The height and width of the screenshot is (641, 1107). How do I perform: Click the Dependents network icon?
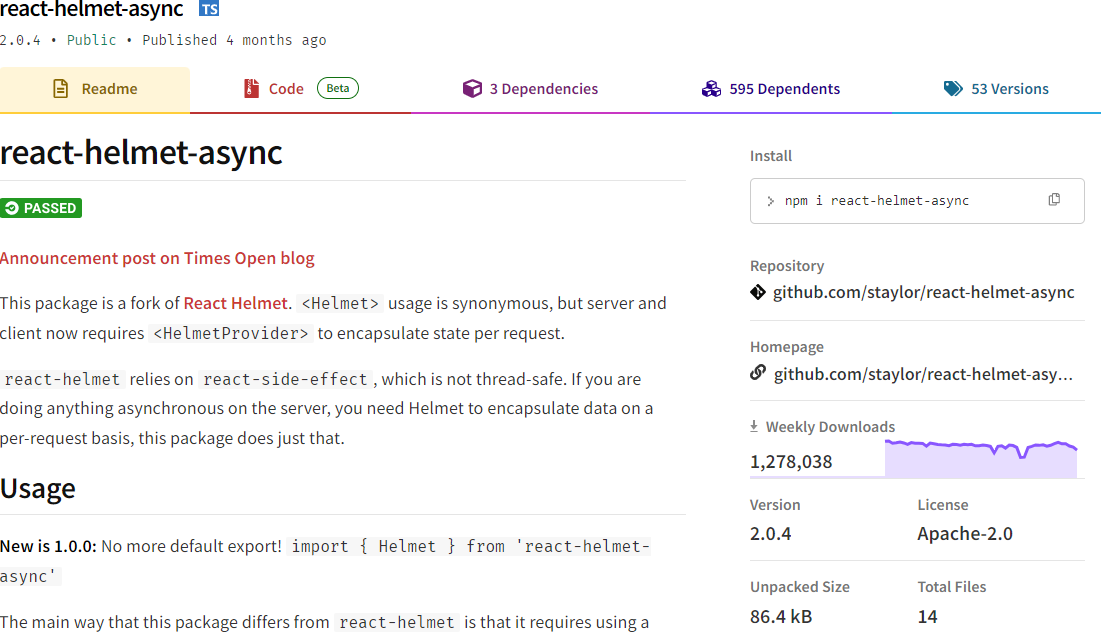[x=711, y=88]
